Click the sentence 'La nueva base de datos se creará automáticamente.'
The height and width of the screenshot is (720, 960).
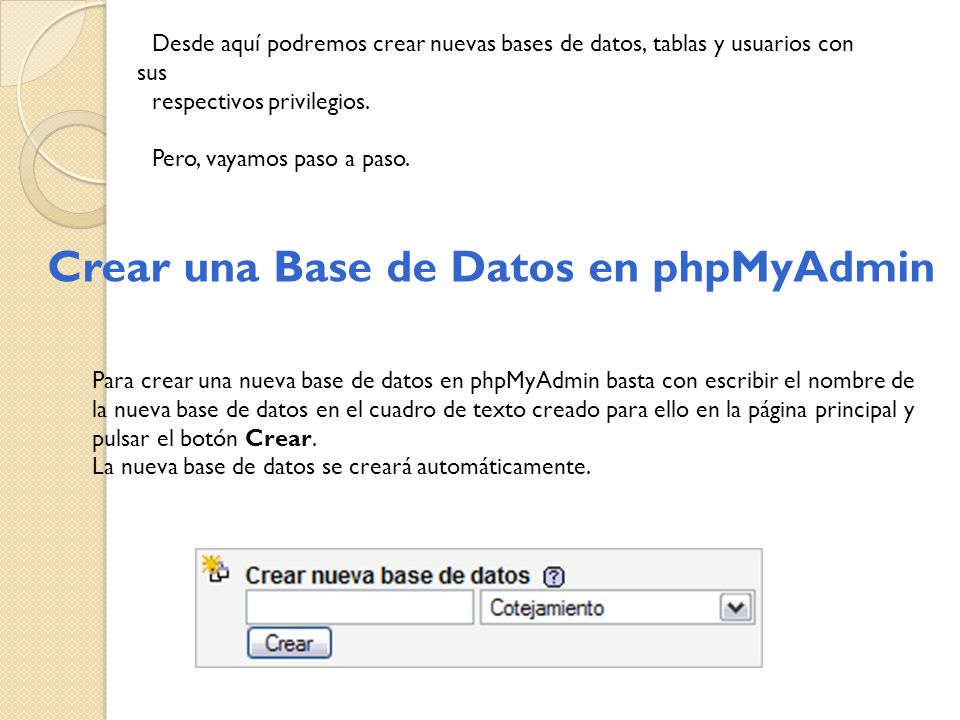341,467
